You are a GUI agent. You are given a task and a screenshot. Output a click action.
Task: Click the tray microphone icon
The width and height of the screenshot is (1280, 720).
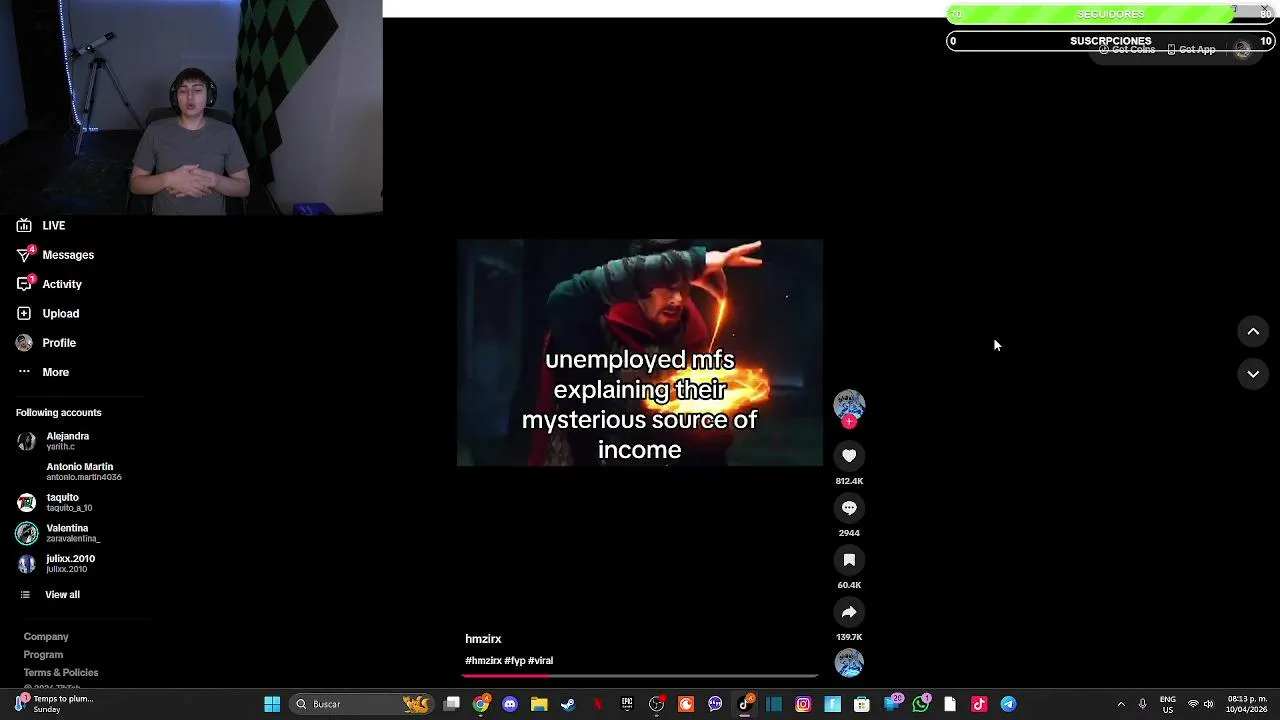(x=1142, y=704)
